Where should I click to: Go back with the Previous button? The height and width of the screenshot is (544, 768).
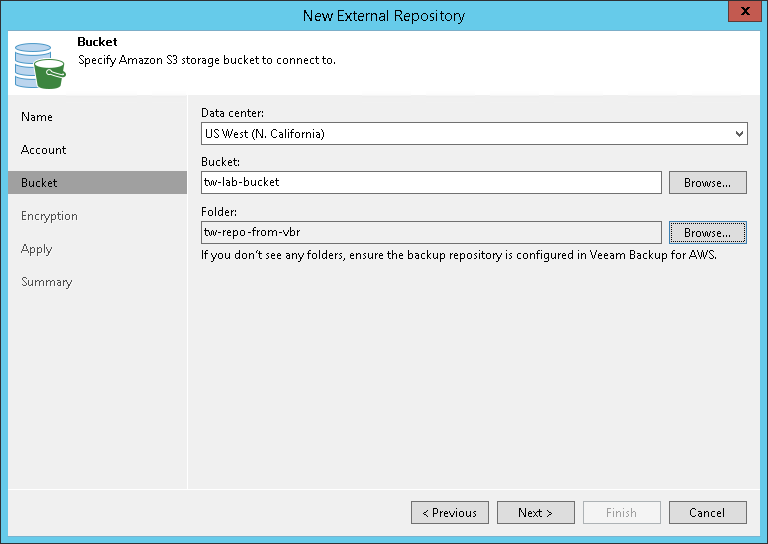[450, 513]
